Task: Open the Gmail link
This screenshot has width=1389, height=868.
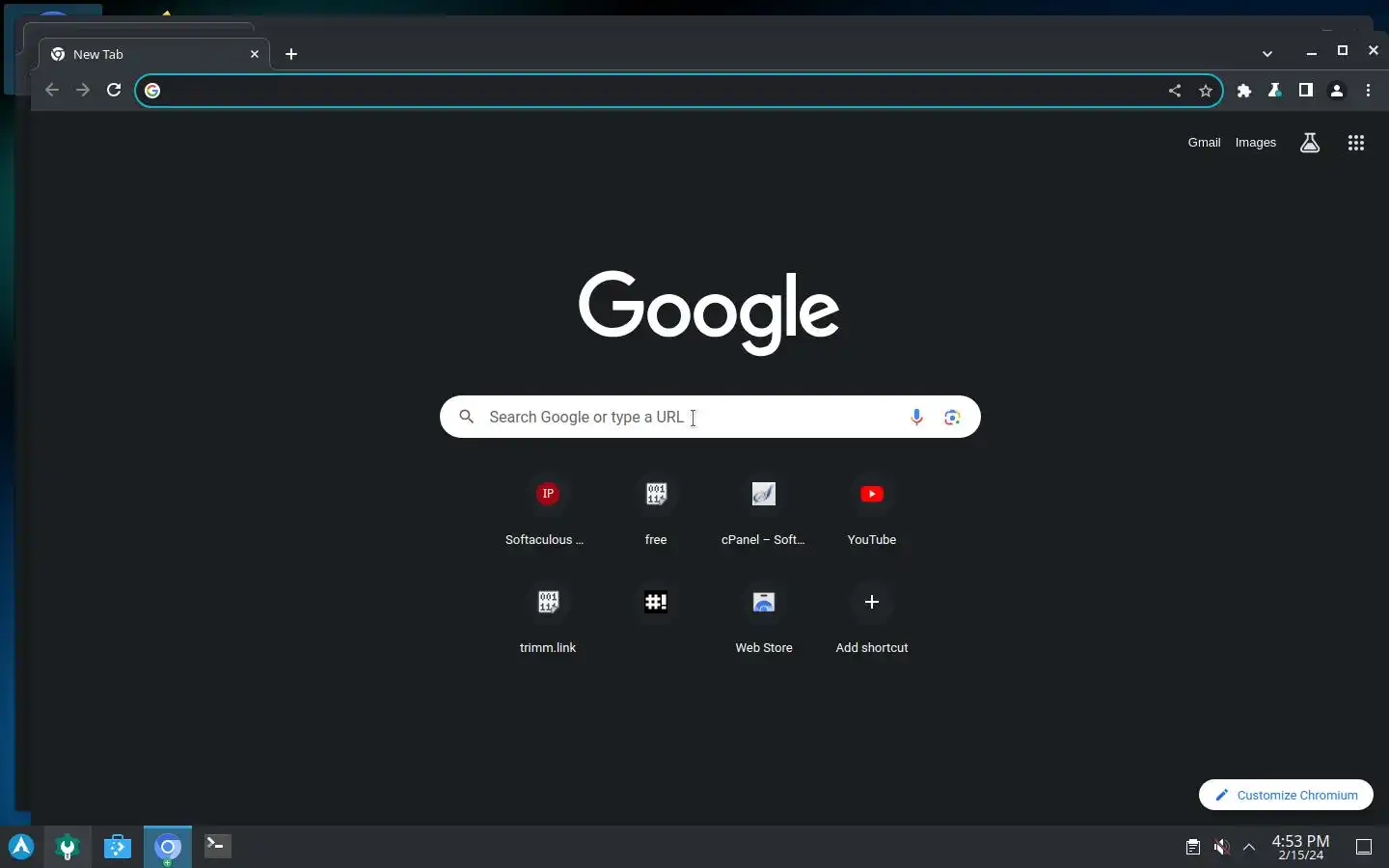Action: 1205,143
